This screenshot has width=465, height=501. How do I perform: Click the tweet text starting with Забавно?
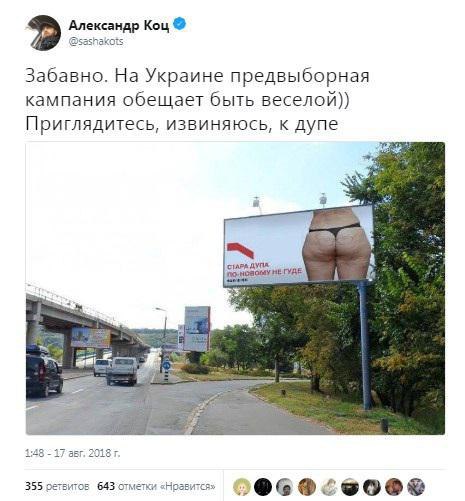point(197,100)
